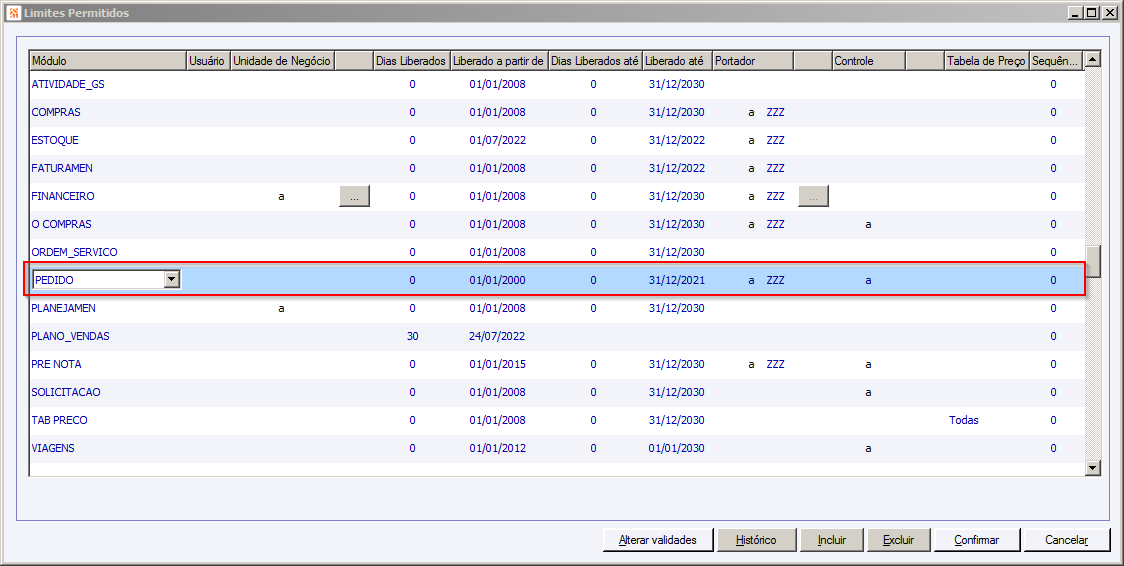1124x566 pixels.
Task: Click the 01/01/2000 date in PEDIDO row
Action: coord(497,280)
